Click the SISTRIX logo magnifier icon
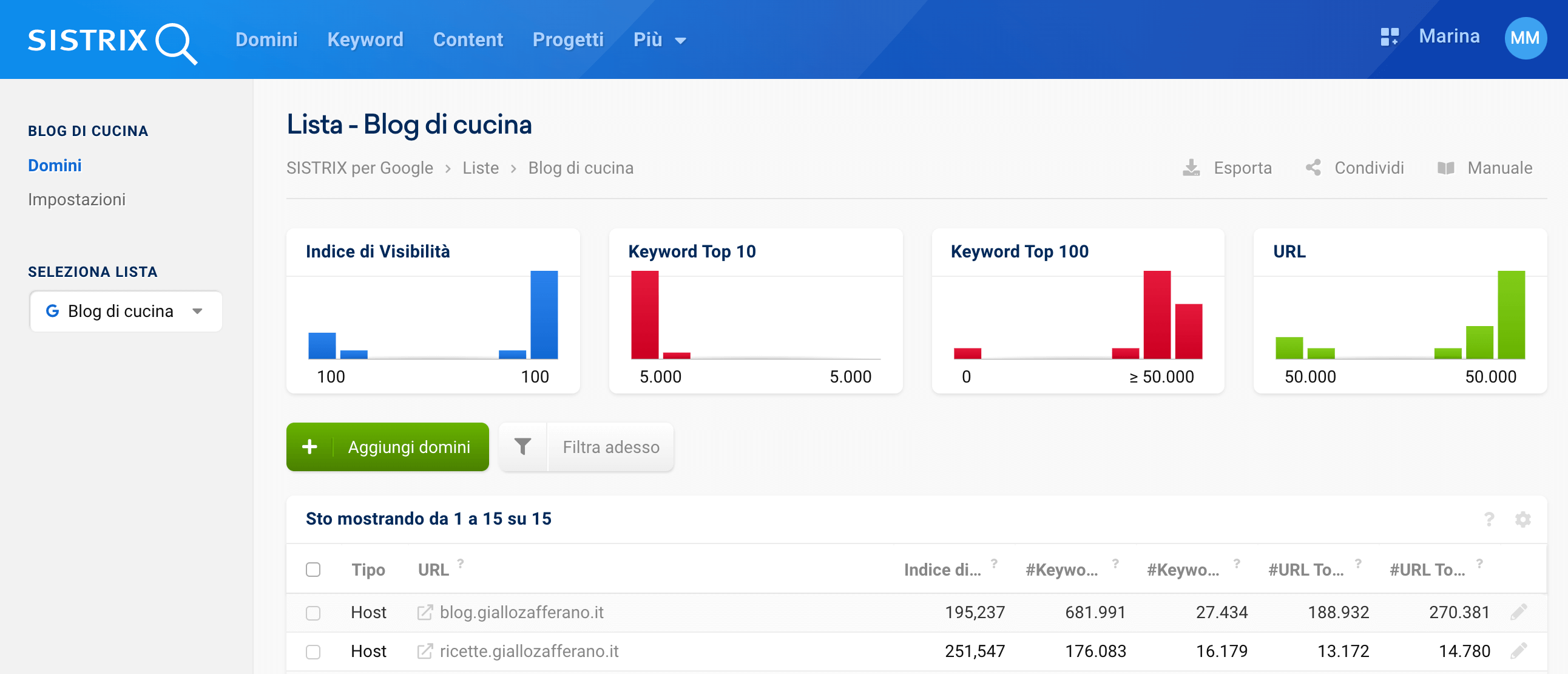1568x674 pixels. click(176, 43)
